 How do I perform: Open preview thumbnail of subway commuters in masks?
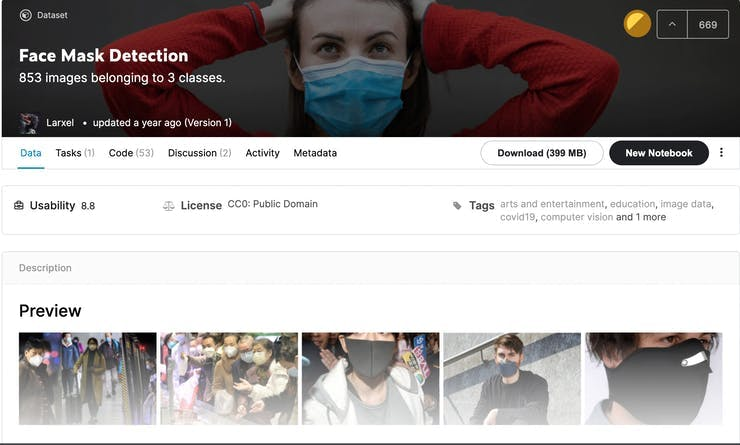click(87, 378)
